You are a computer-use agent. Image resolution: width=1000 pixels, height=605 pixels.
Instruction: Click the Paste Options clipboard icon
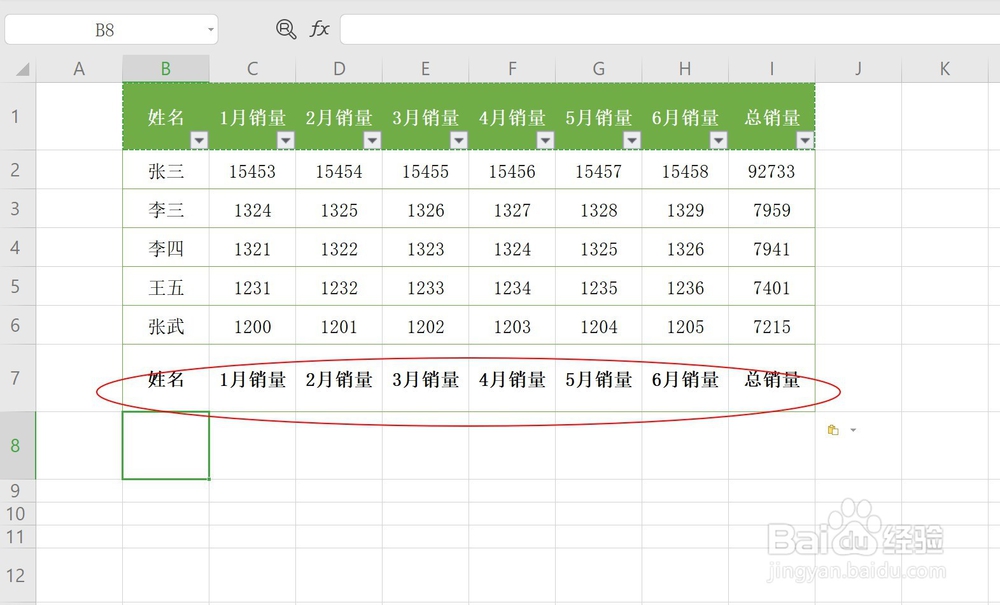tap(833, 429)
